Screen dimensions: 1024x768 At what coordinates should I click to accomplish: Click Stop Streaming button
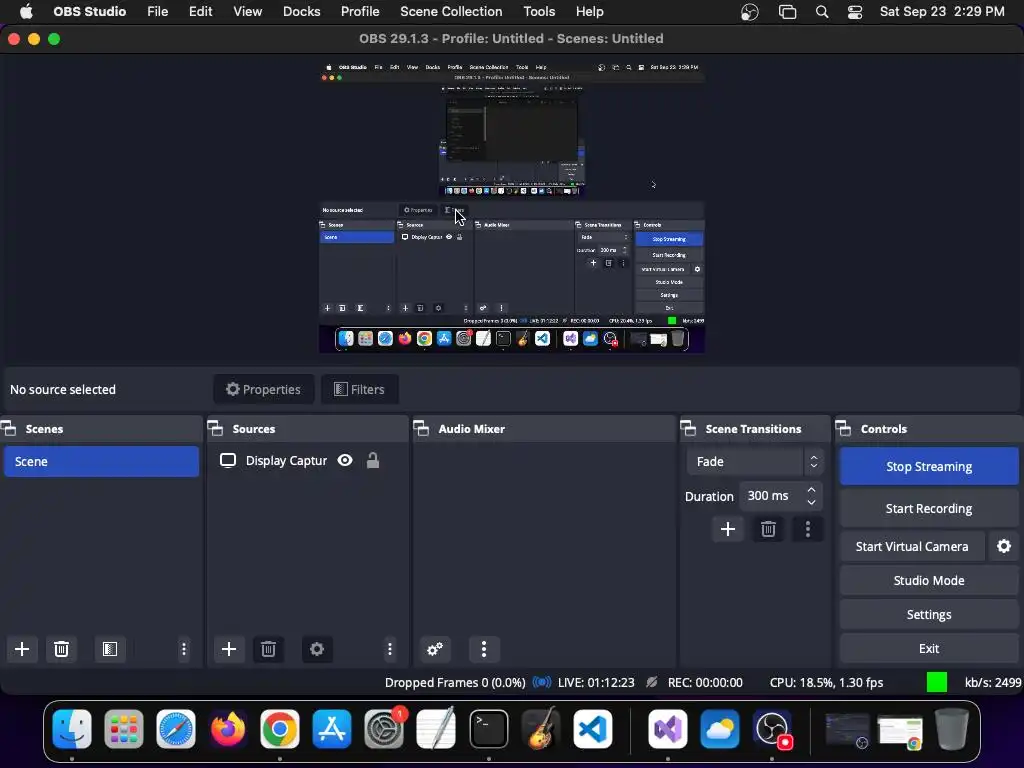[x=929, y=466]
